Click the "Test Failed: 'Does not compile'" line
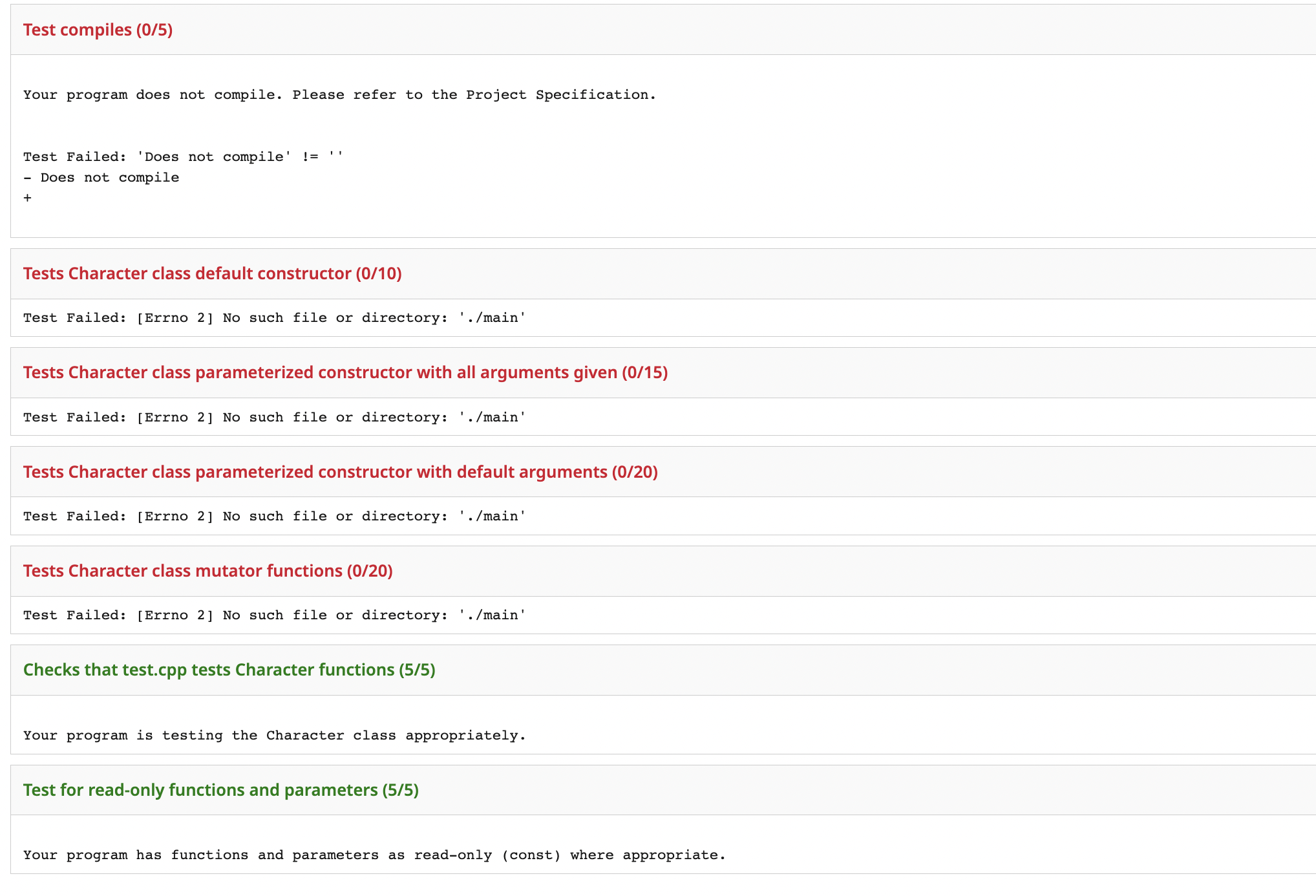The image size is (1316, 896). point(183,157)
